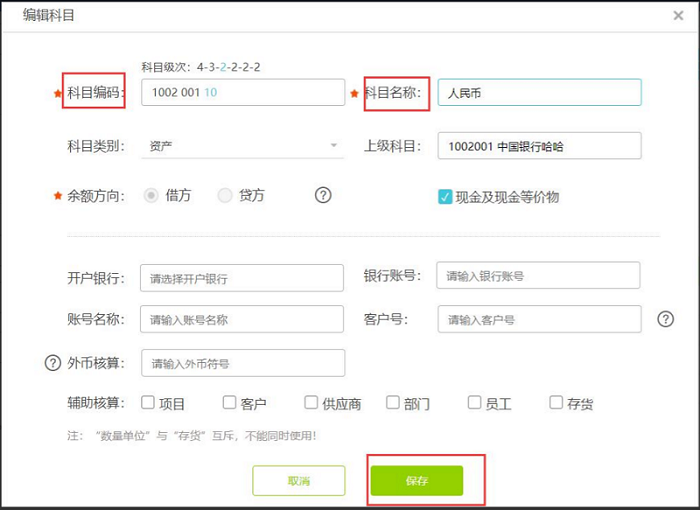Enable 供应商 auxiliary accounting checkbox
Image resolution: width=700 pixels, height=510 pixels.
tap(311, 402)
